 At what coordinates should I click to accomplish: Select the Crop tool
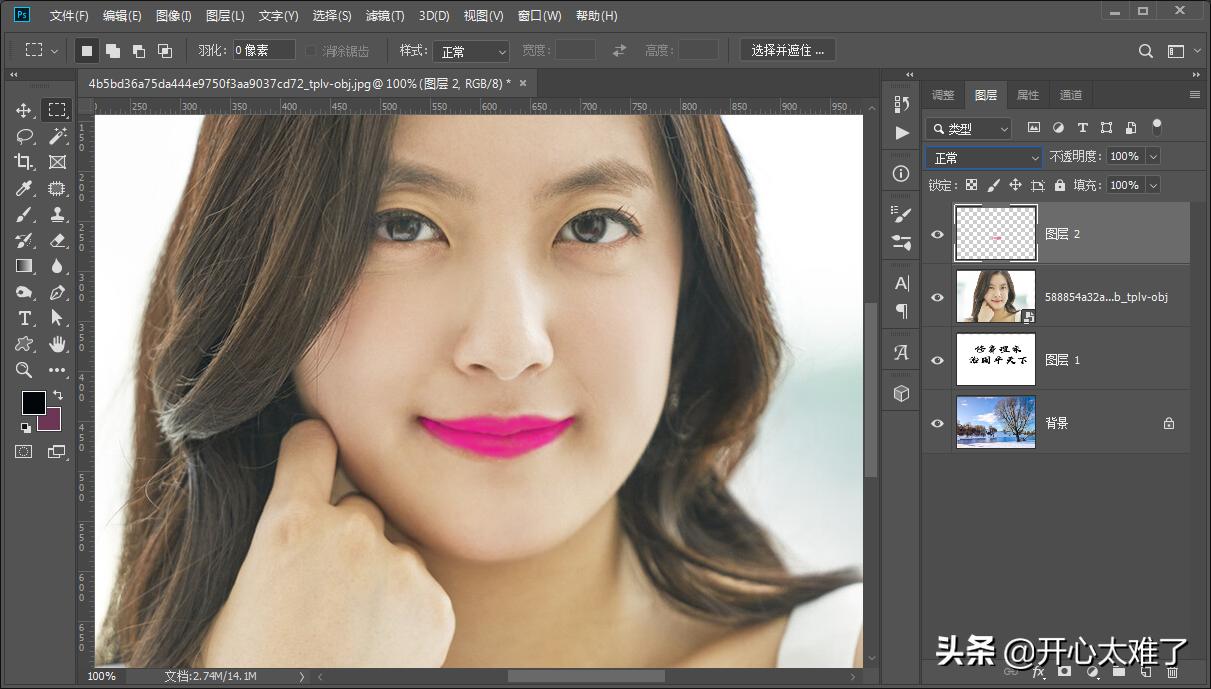pos(24,162)
